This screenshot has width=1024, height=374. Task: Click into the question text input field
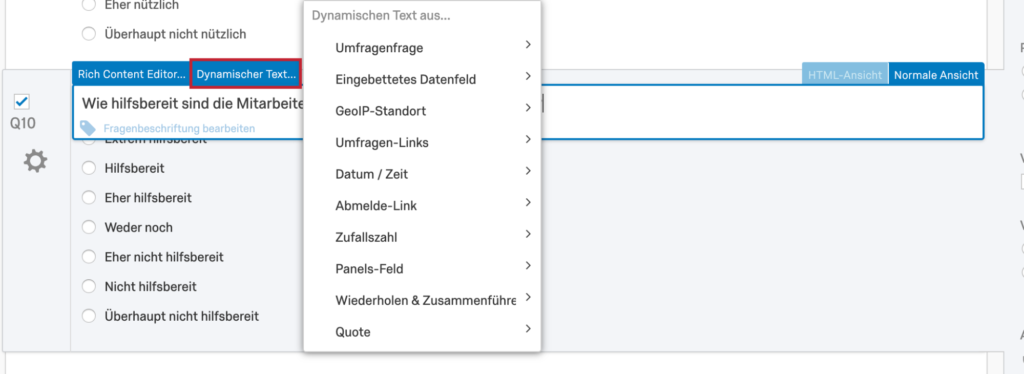pyautogui.click(x=528, y=103)
